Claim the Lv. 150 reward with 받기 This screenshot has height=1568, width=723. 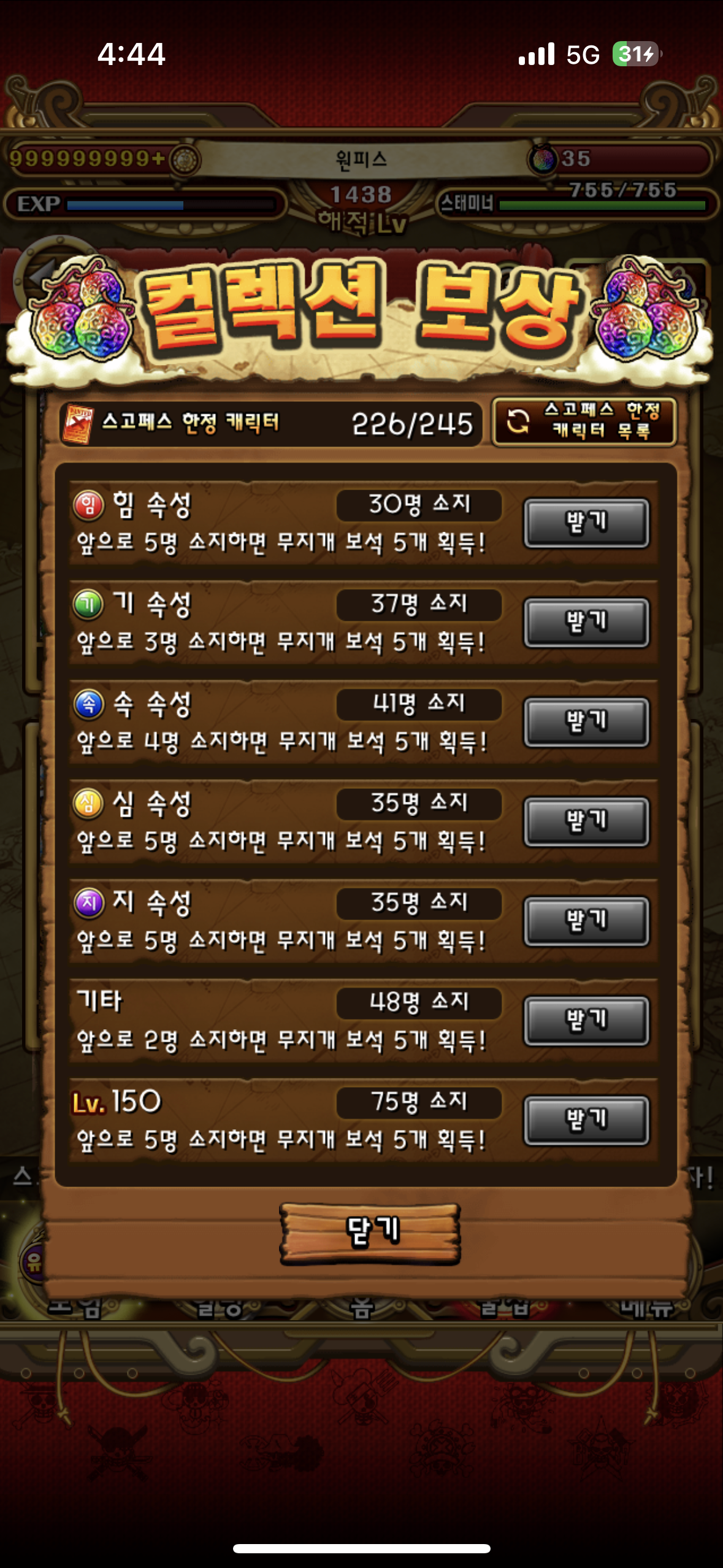586,1120
